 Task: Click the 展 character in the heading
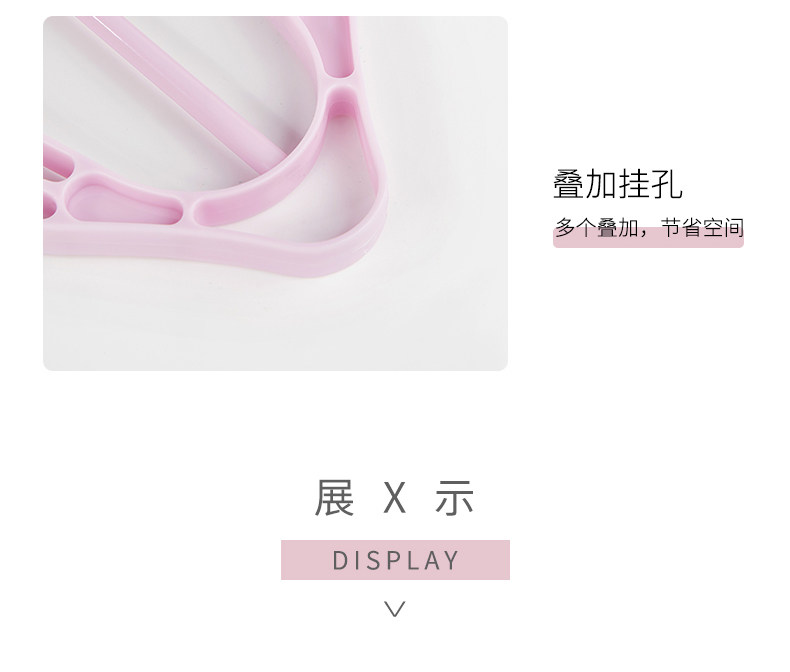click(x=334, y=498)
